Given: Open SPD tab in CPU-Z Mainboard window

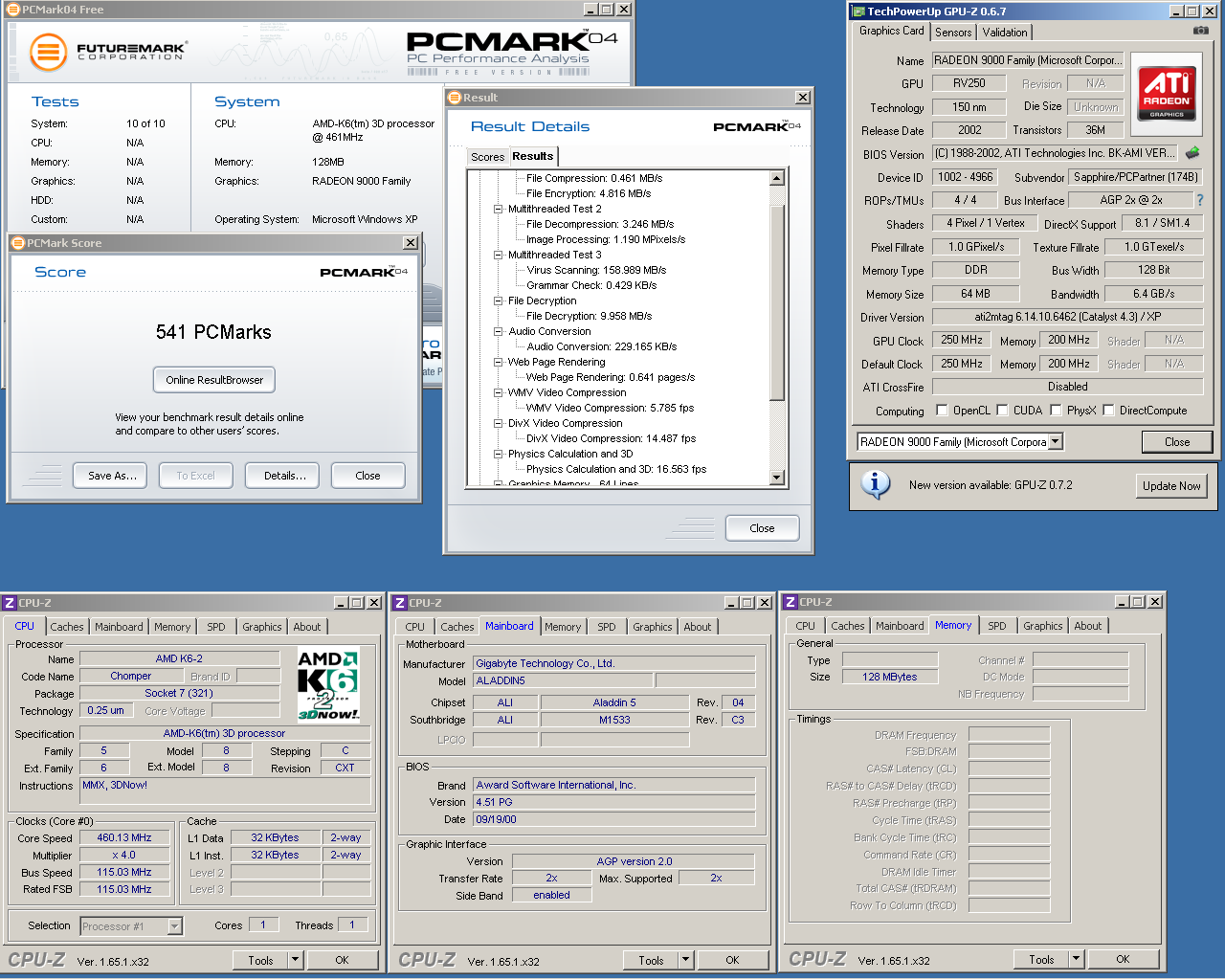Looking at the screenshot, I should (x=607, y=627).
